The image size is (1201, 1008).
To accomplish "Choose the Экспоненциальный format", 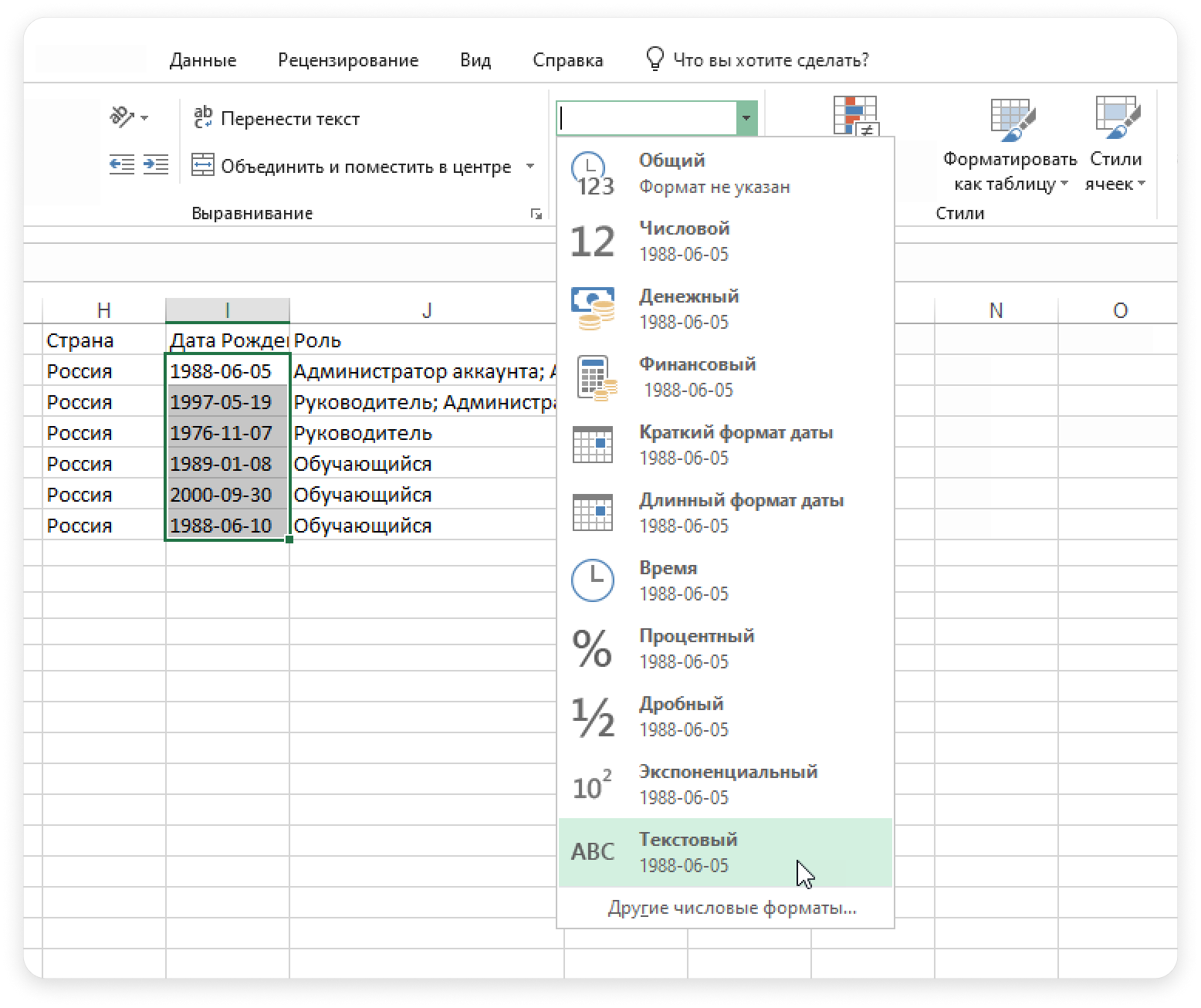I will (725, 785).
